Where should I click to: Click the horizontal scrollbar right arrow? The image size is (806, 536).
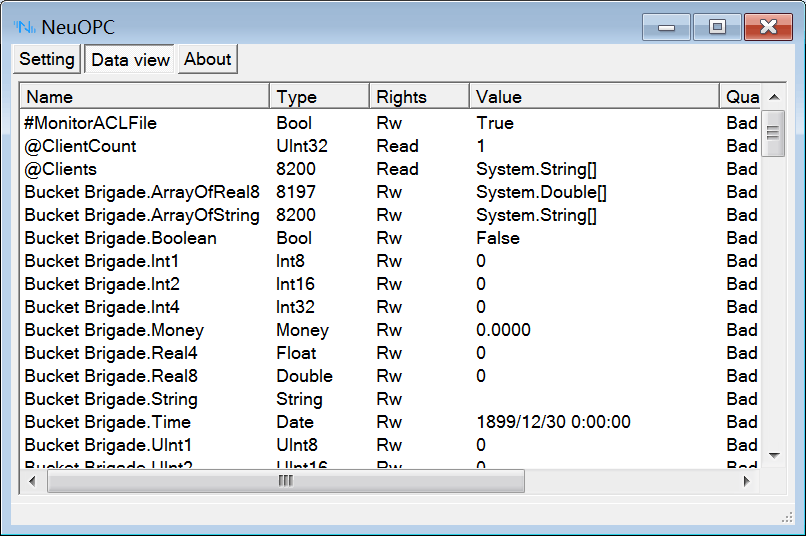746,481
